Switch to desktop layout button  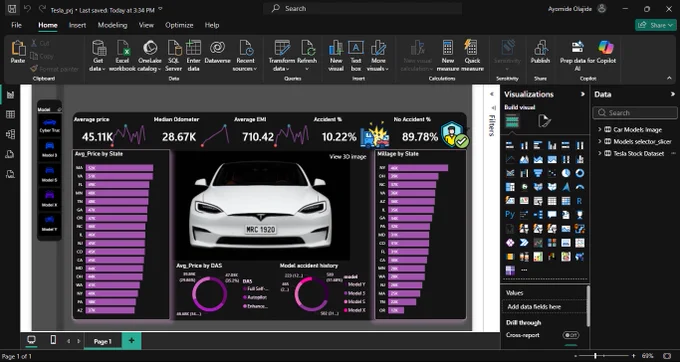coord(31,340)
